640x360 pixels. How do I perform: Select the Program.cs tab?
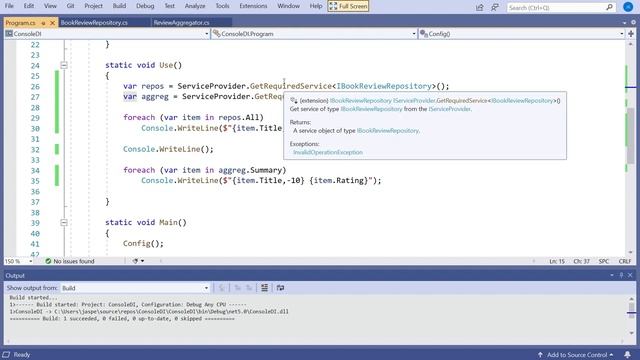tap(20, 23)
